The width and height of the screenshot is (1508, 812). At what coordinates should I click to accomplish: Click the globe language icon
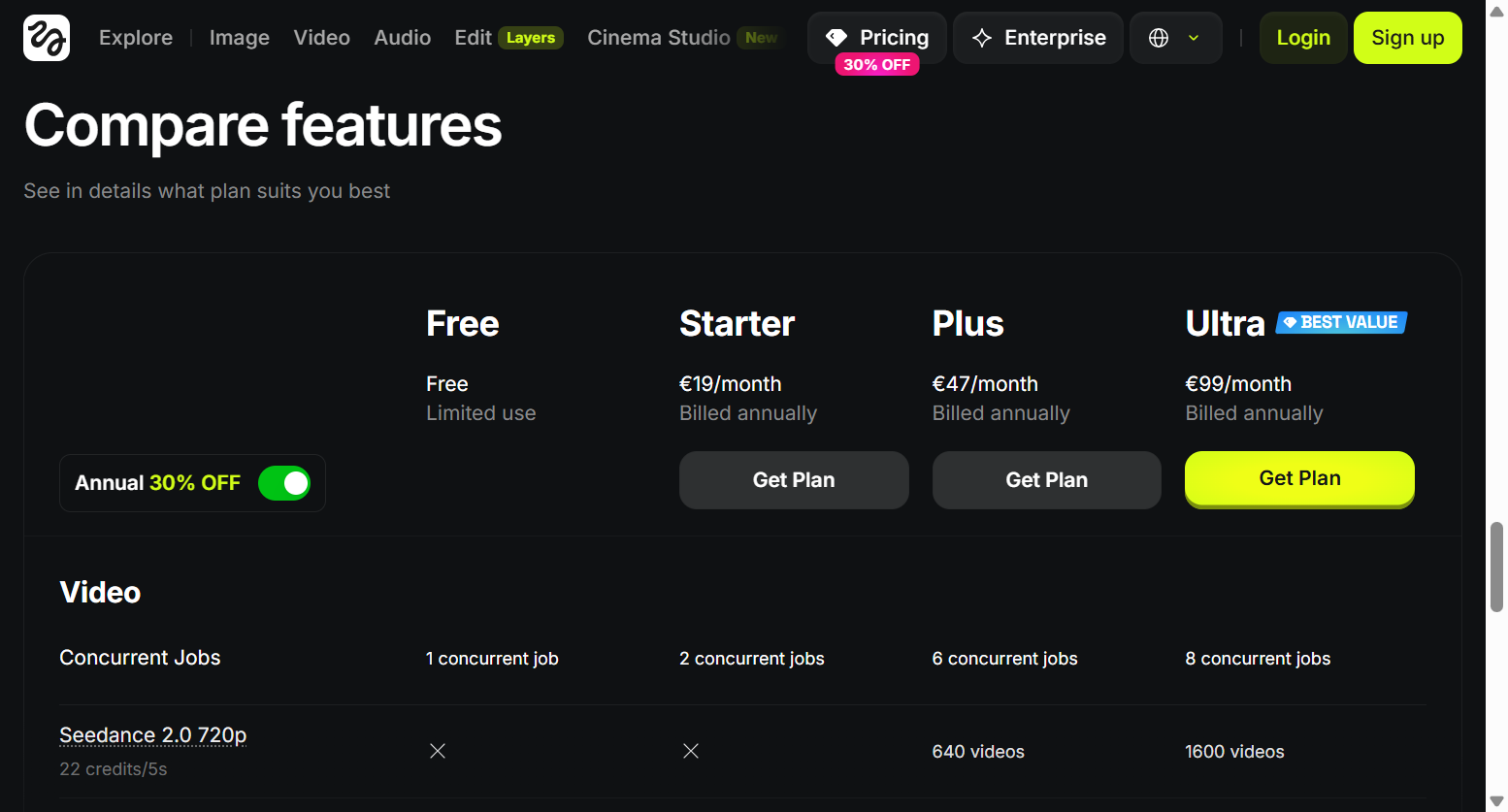point(1159,38)
